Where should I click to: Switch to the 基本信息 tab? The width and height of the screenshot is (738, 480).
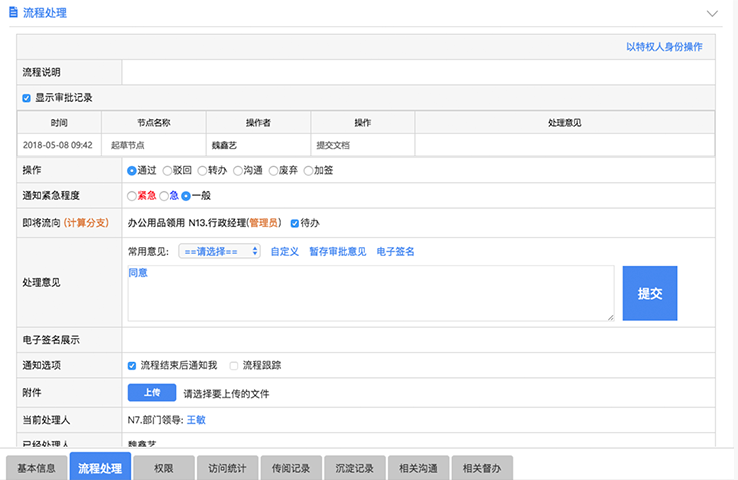click(37, 468)
